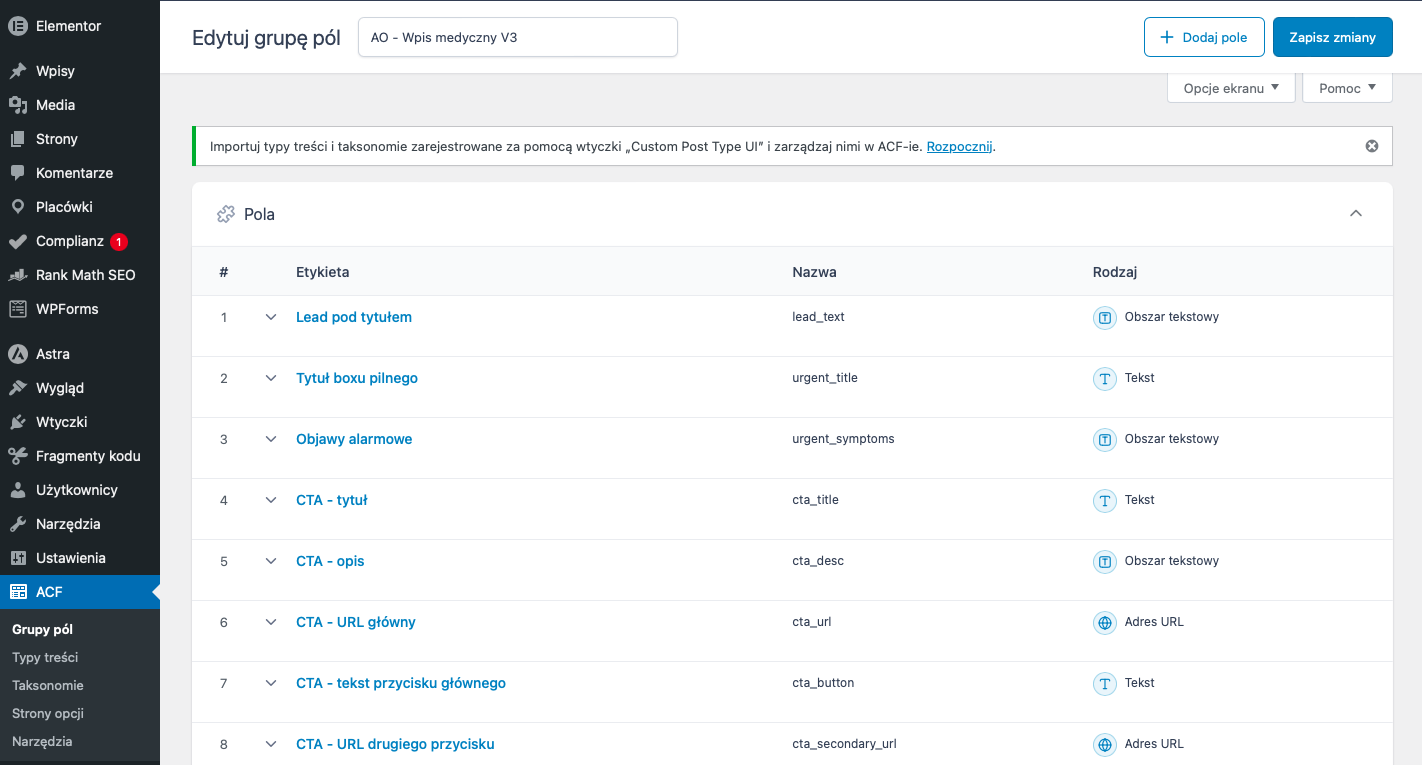
Task: Expand the CTA - opis field row
Action: [270, 561]
